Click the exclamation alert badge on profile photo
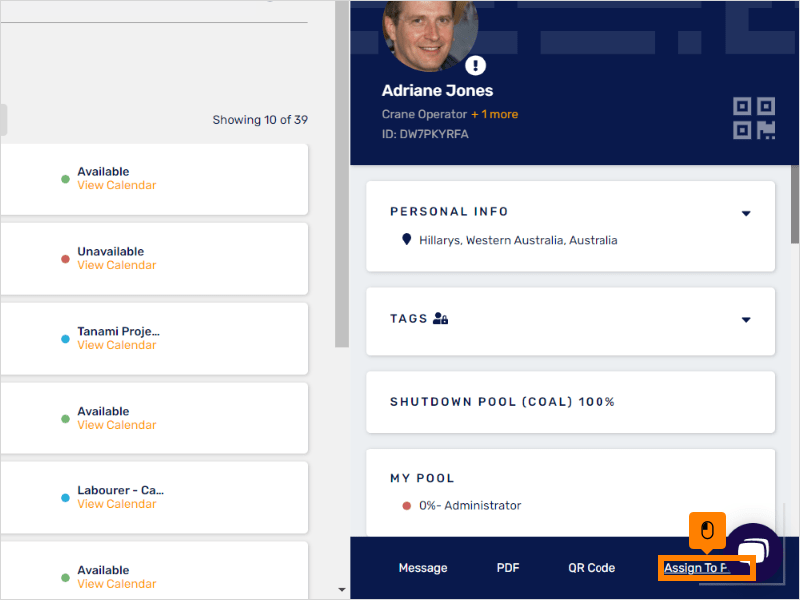Viewport: 800px width, 600px height. pyautogui.click(x=475, y=65)
